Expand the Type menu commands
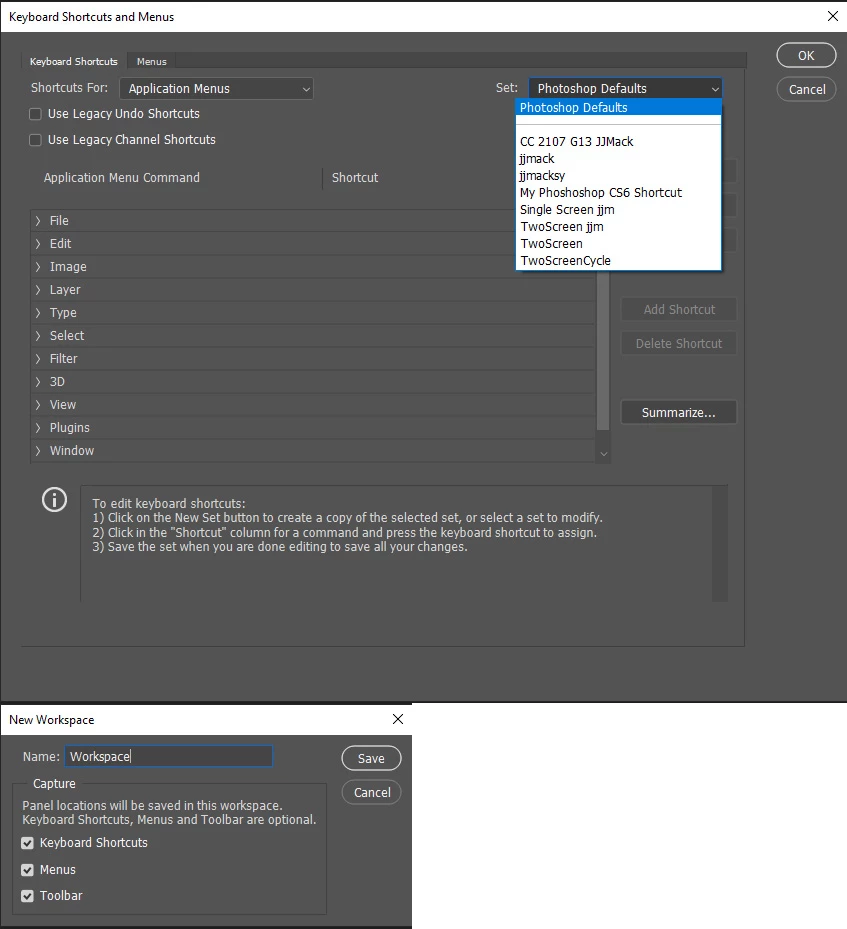Image resolution: width=847 pixels, height=929 pixels. point(38,313)
